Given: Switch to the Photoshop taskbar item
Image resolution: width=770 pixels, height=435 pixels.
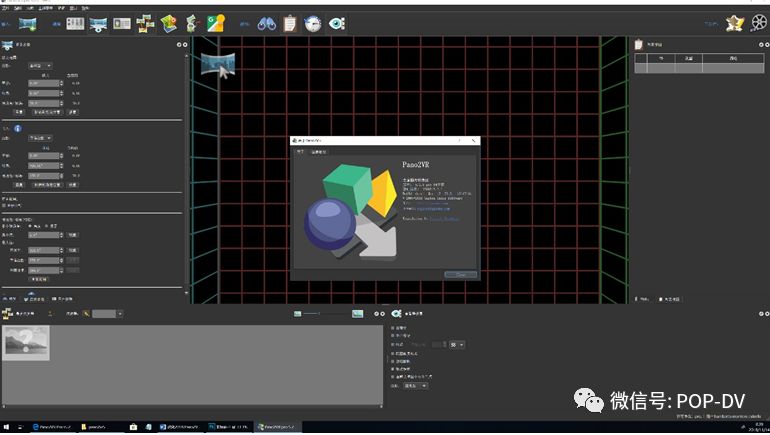Looking at the screenshot, I should pos(228,427).
